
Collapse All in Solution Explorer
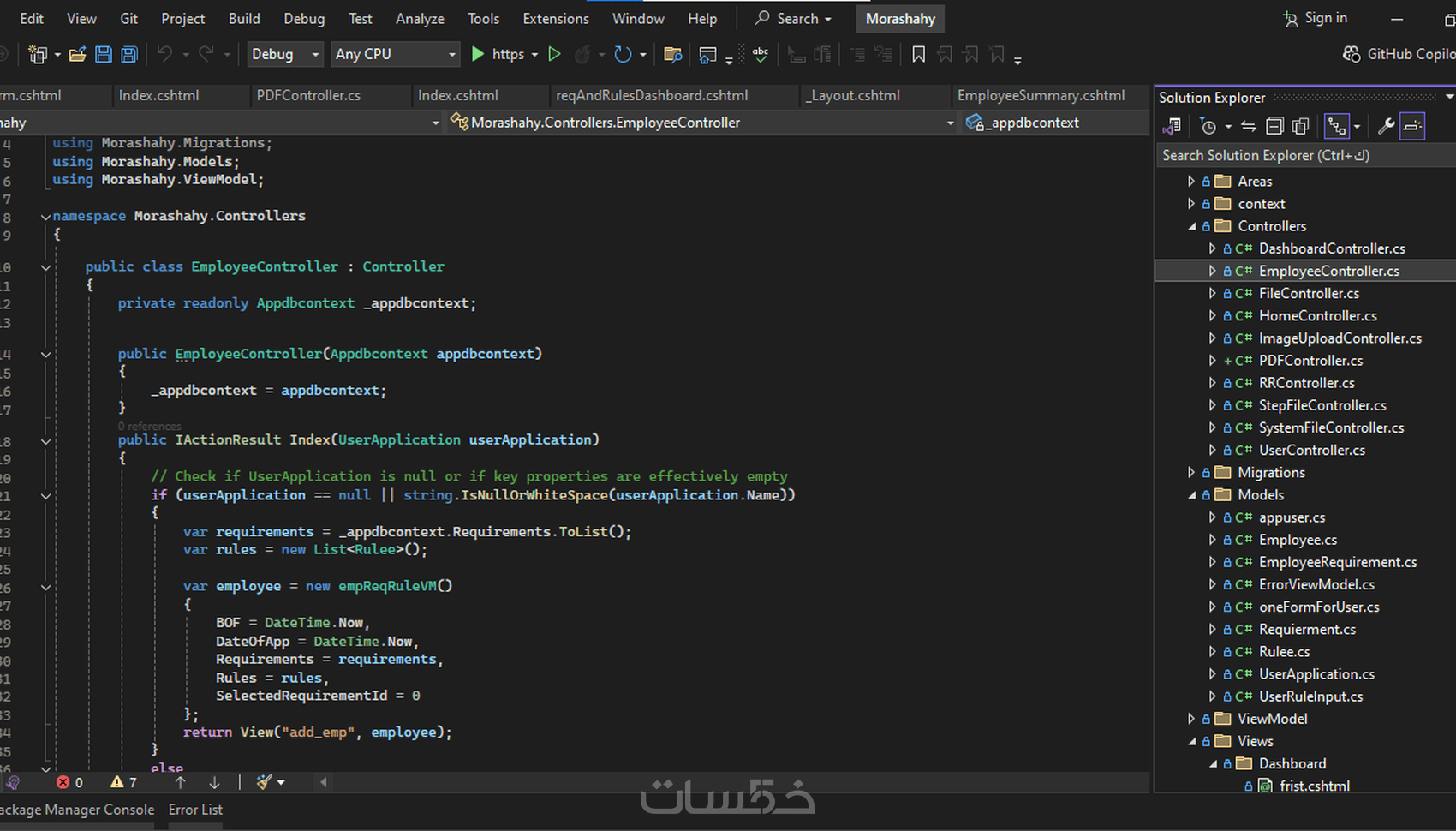point(1274,127)
